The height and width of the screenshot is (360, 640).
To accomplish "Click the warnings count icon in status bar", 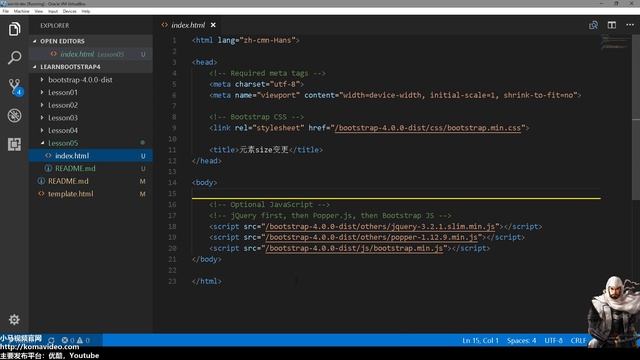I will pos(83,340).
